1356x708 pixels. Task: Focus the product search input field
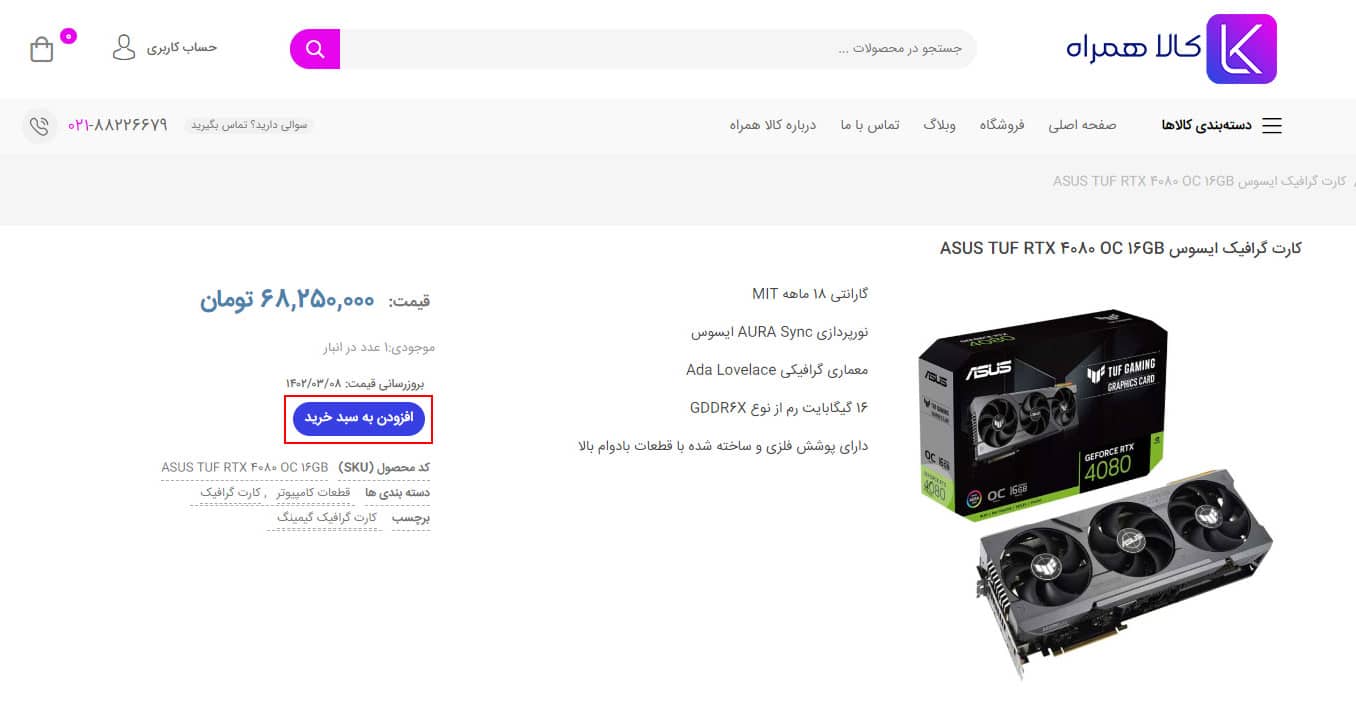[x=658, y=49]
